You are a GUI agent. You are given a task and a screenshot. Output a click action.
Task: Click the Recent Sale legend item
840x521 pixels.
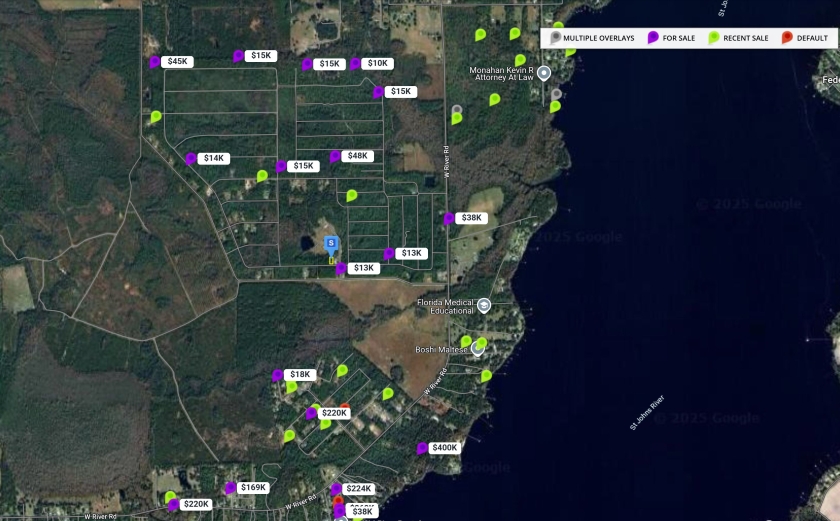point(738,38)
